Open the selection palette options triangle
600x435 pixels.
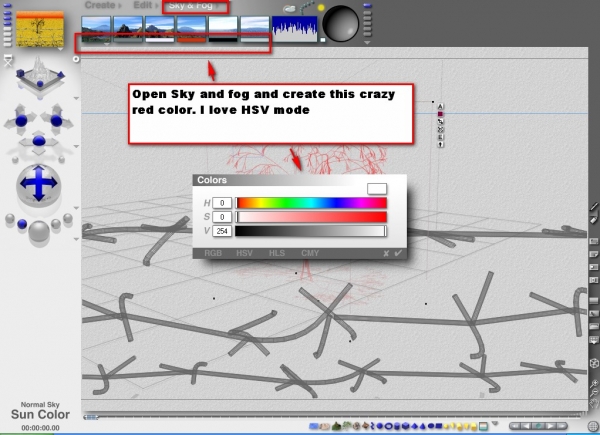pos(495,424)
